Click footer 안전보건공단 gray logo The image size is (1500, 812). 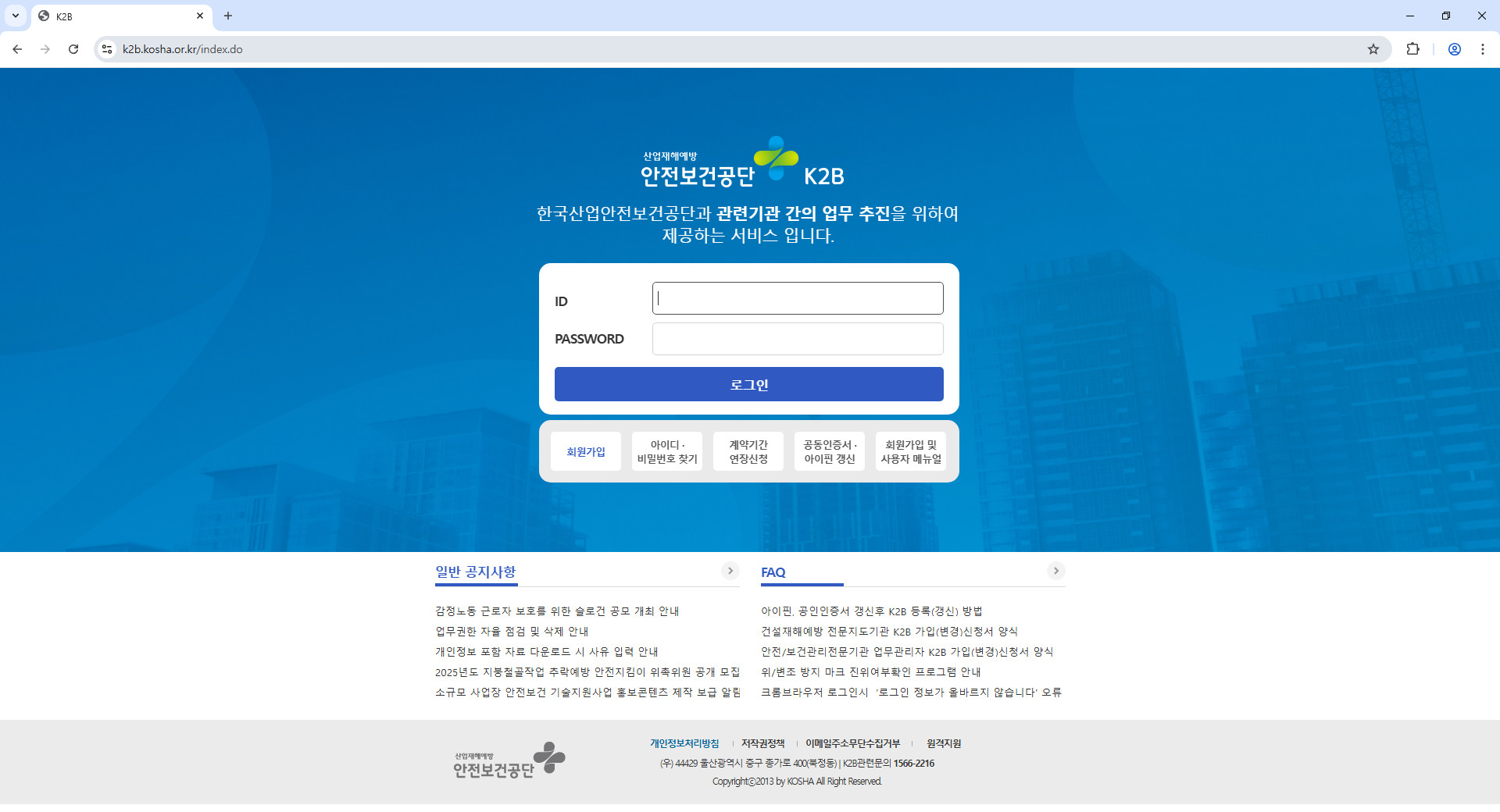(509, 760)
